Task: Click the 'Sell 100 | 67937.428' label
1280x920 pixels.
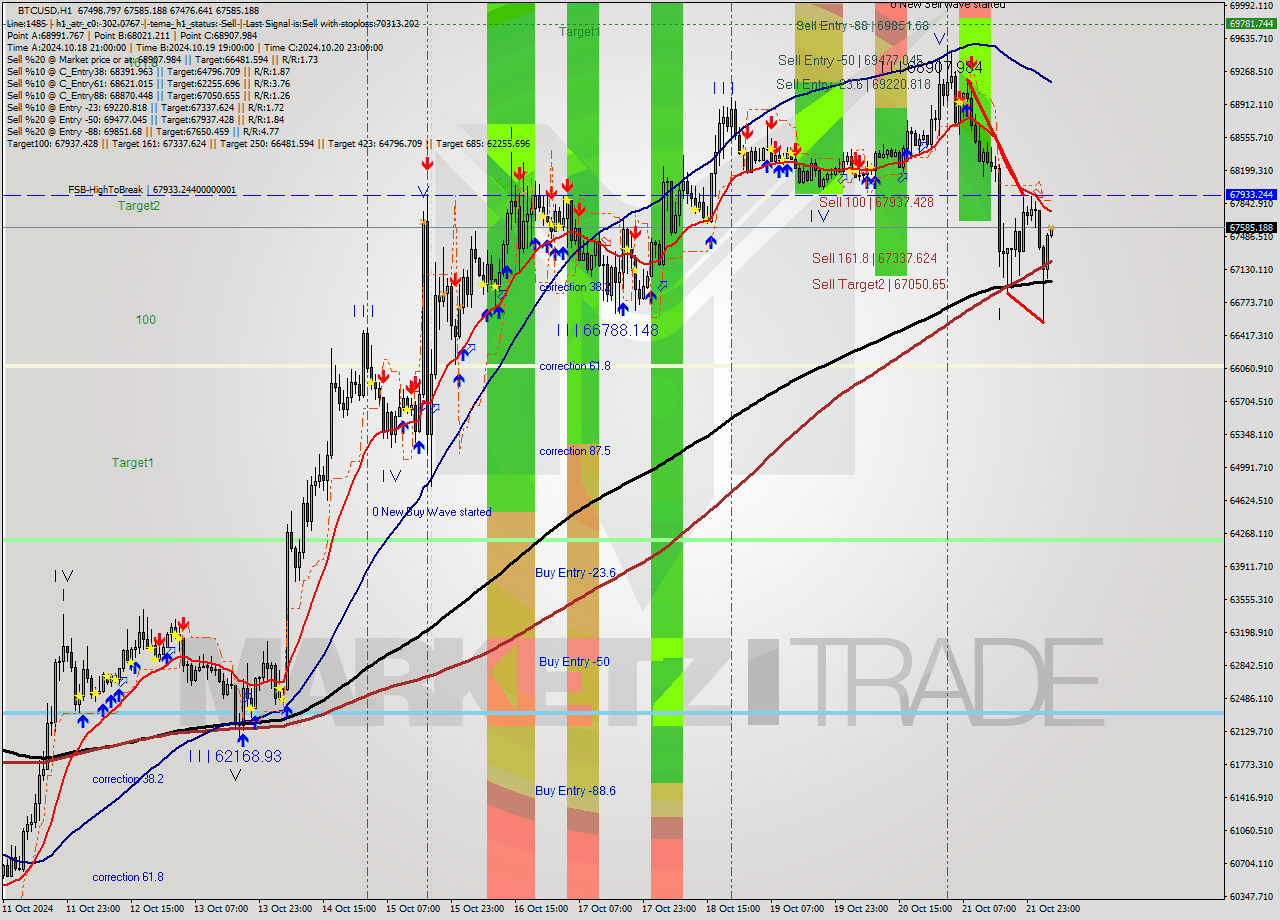Action: click(x=876, y=202)
